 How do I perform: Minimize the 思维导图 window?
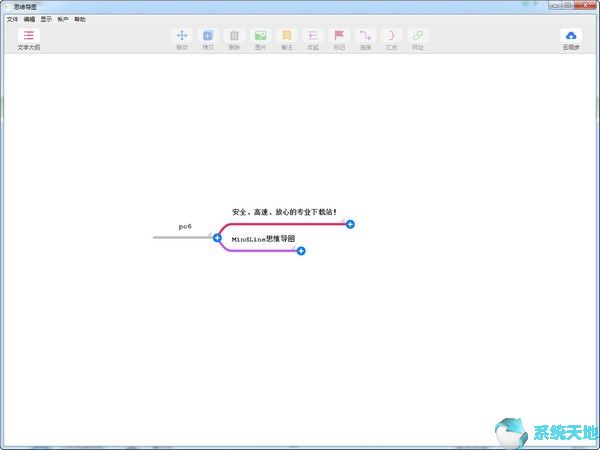click(x=555, y=5)
